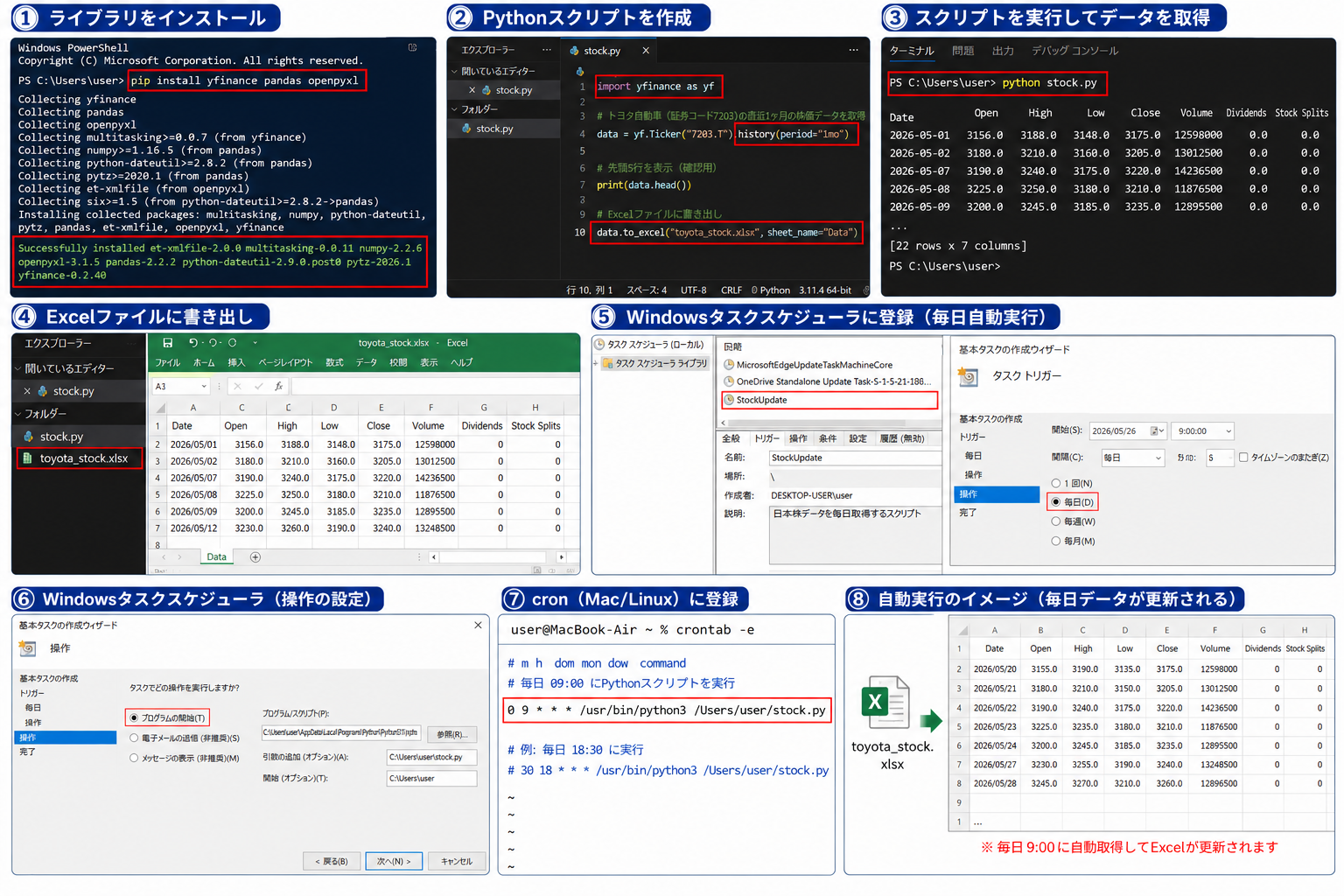This screenshot has width=1344, height=896.
Task: Open the calendar picker for start date
Action: click(1158, 430)
